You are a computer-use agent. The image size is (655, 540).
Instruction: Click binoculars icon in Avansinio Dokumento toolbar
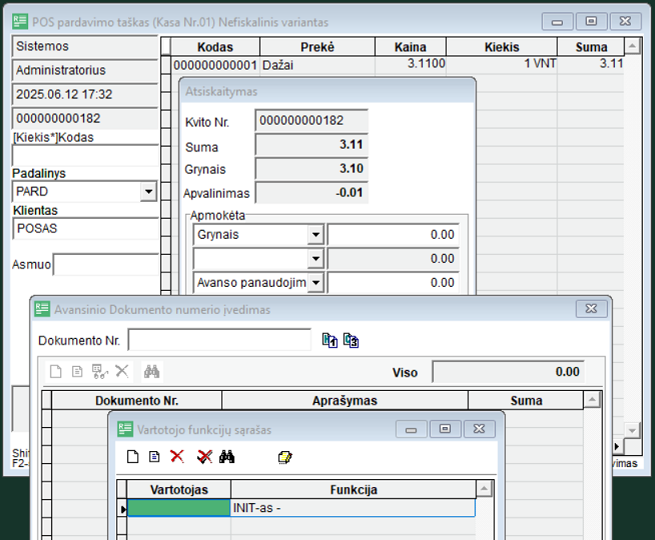pos(152,371)
